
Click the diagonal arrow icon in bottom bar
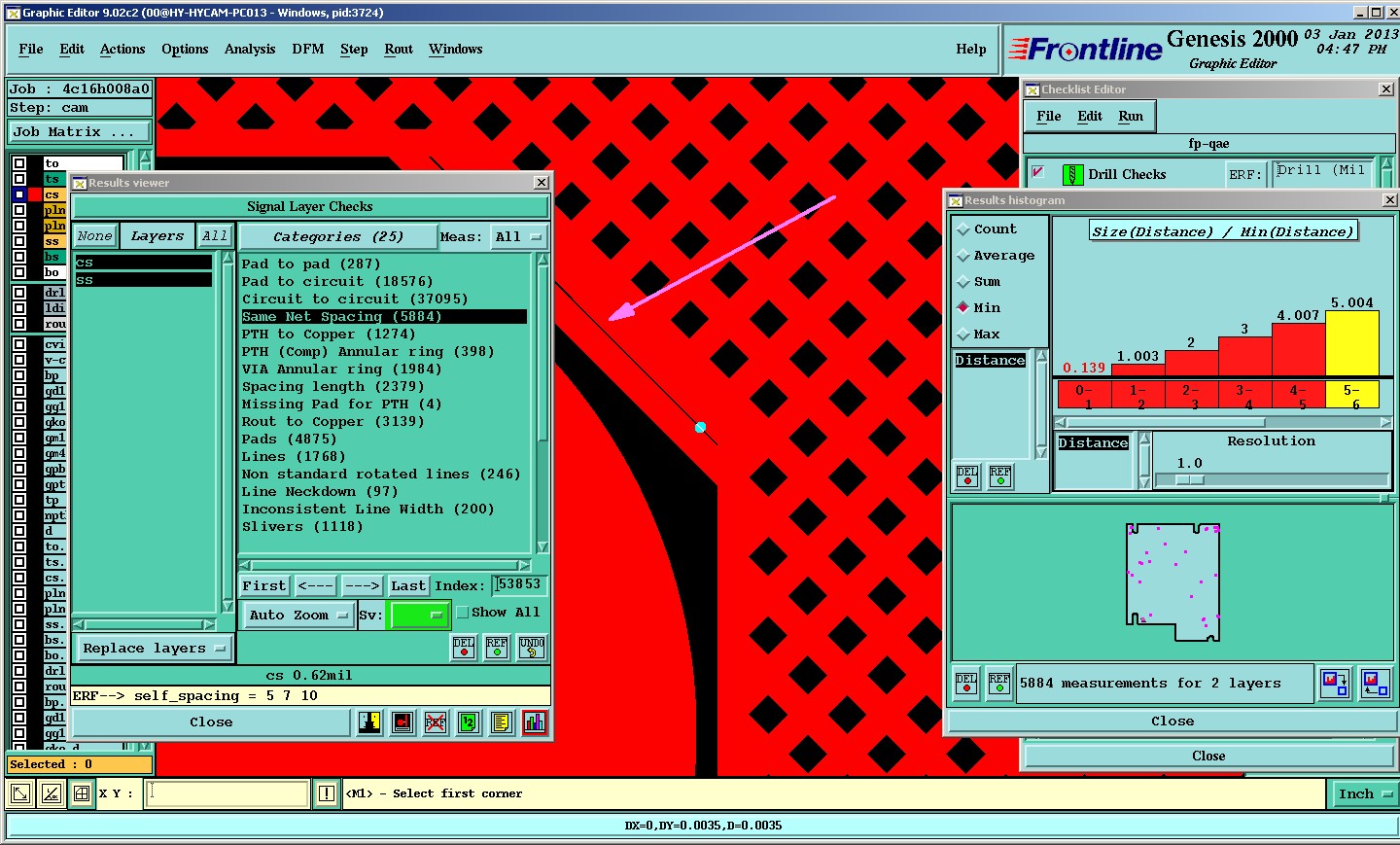(19, 793)
